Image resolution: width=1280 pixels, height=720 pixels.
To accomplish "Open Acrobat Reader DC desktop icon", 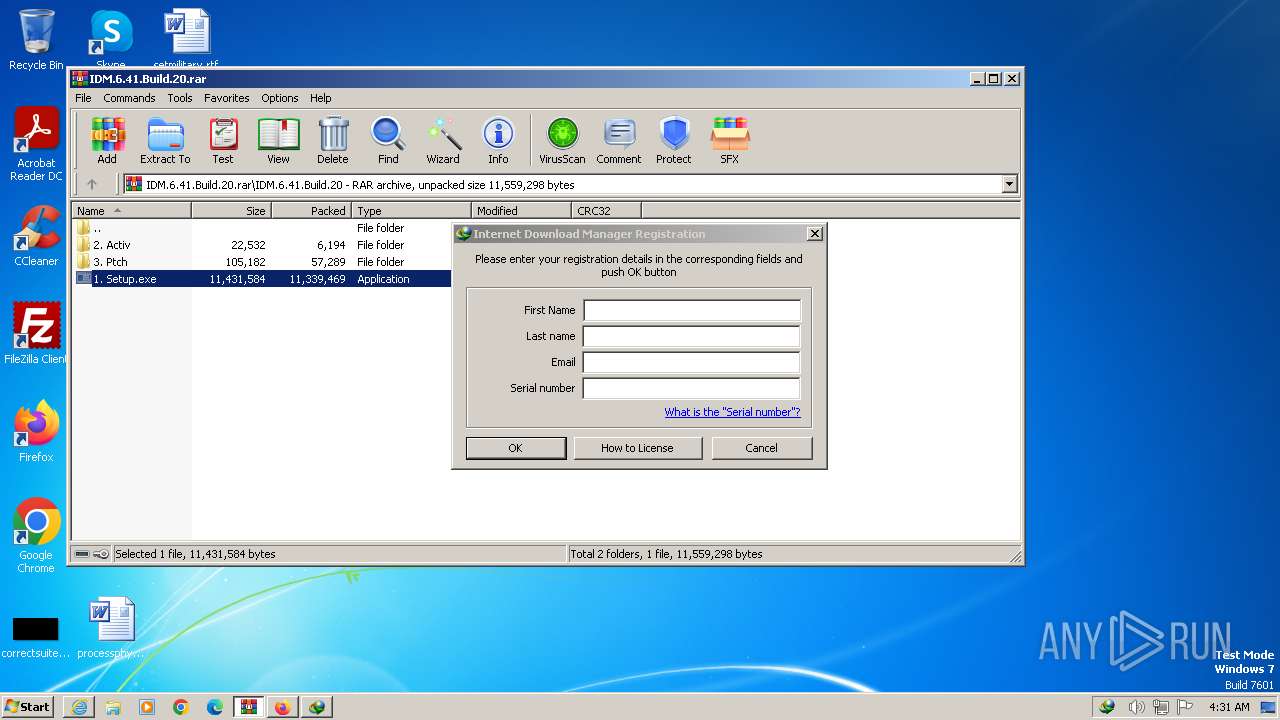I will (x=36, y=145).
